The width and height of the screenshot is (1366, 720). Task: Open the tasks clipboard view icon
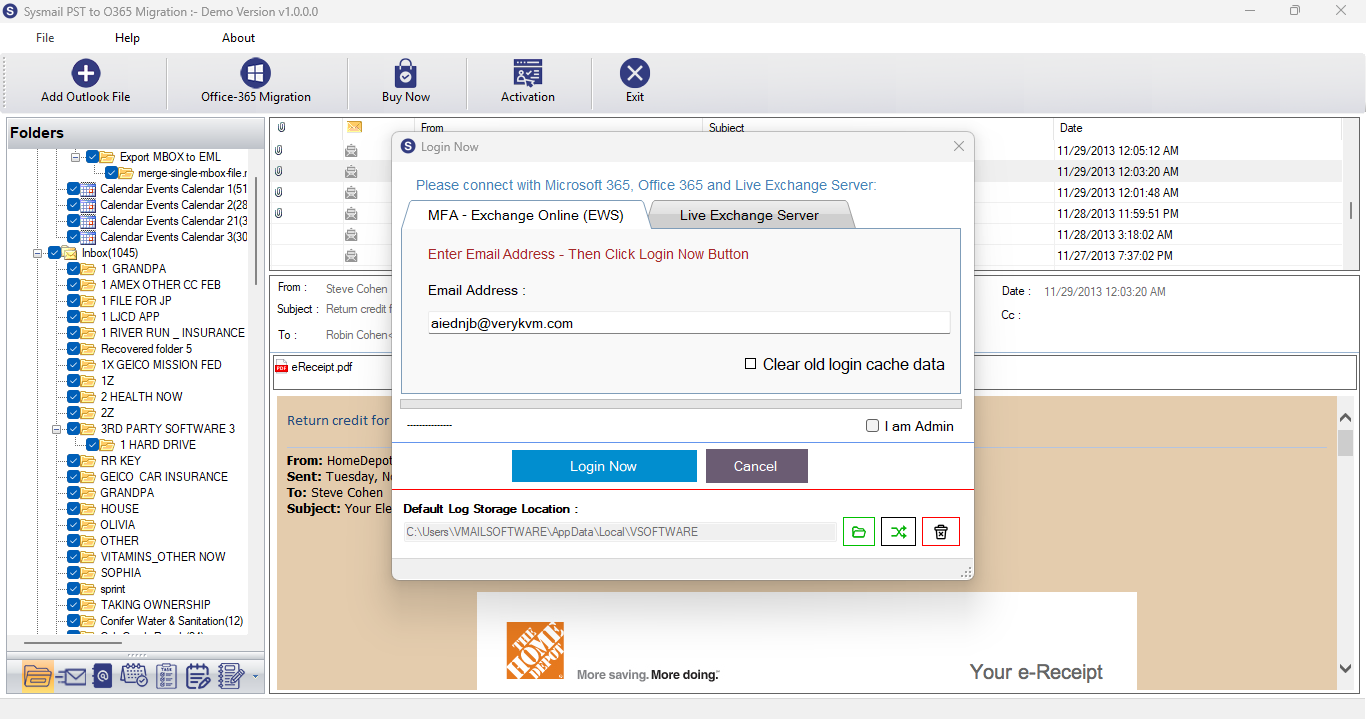[x=167, y=676]
